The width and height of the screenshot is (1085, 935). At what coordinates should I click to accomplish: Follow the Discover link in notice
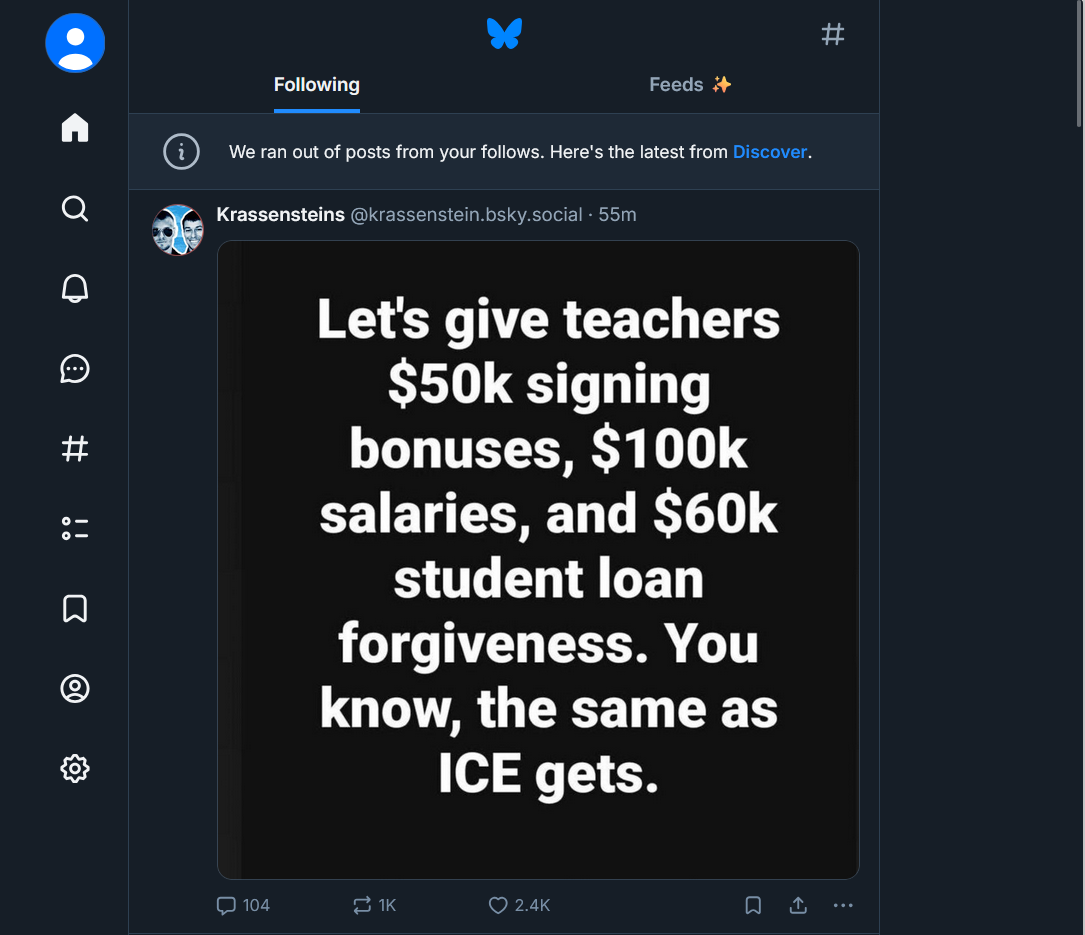[769, 152]
